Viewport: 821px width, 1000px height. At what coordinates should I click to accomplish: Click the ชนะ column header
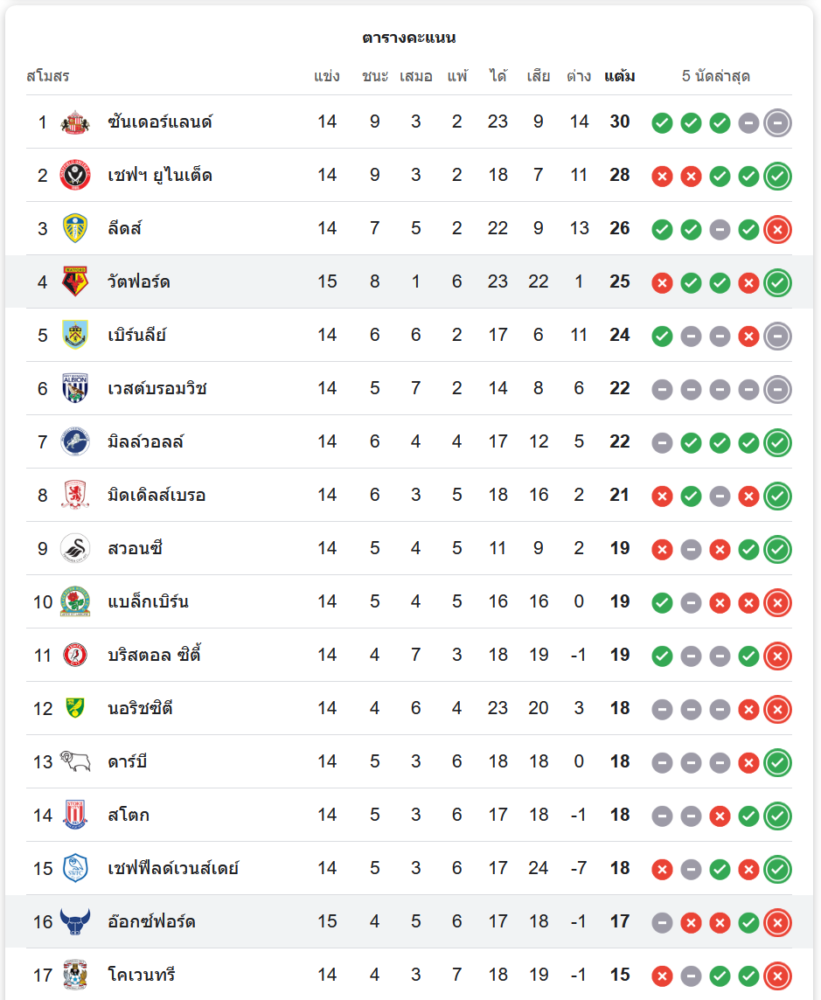(x=375, y=76)
